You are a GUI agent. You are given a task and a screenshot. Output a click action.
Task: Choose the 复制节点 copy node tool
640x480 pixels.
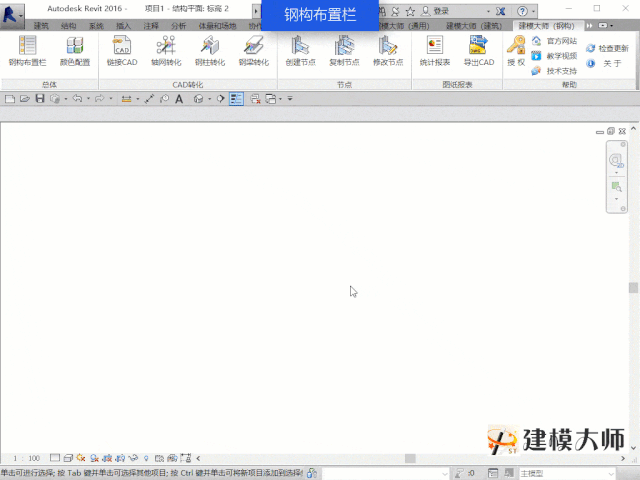click(x=344, y=51)
